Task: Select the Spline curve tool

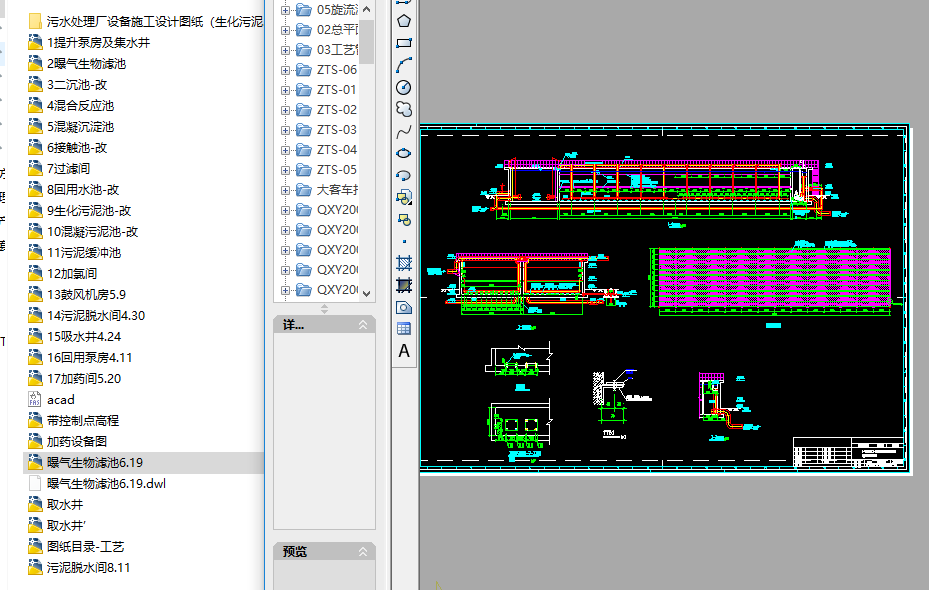Action: click(x=403, y=132)
